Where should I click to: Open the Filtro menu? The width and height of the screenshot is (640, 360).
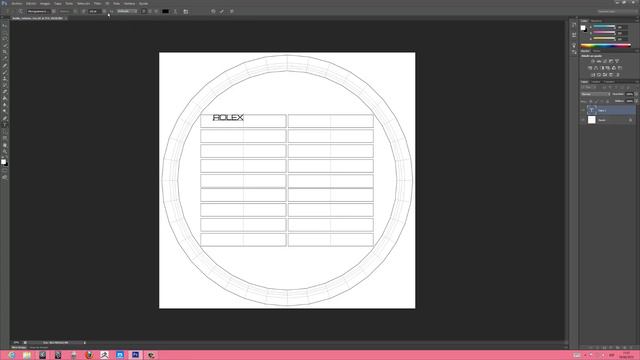[97, 3]
